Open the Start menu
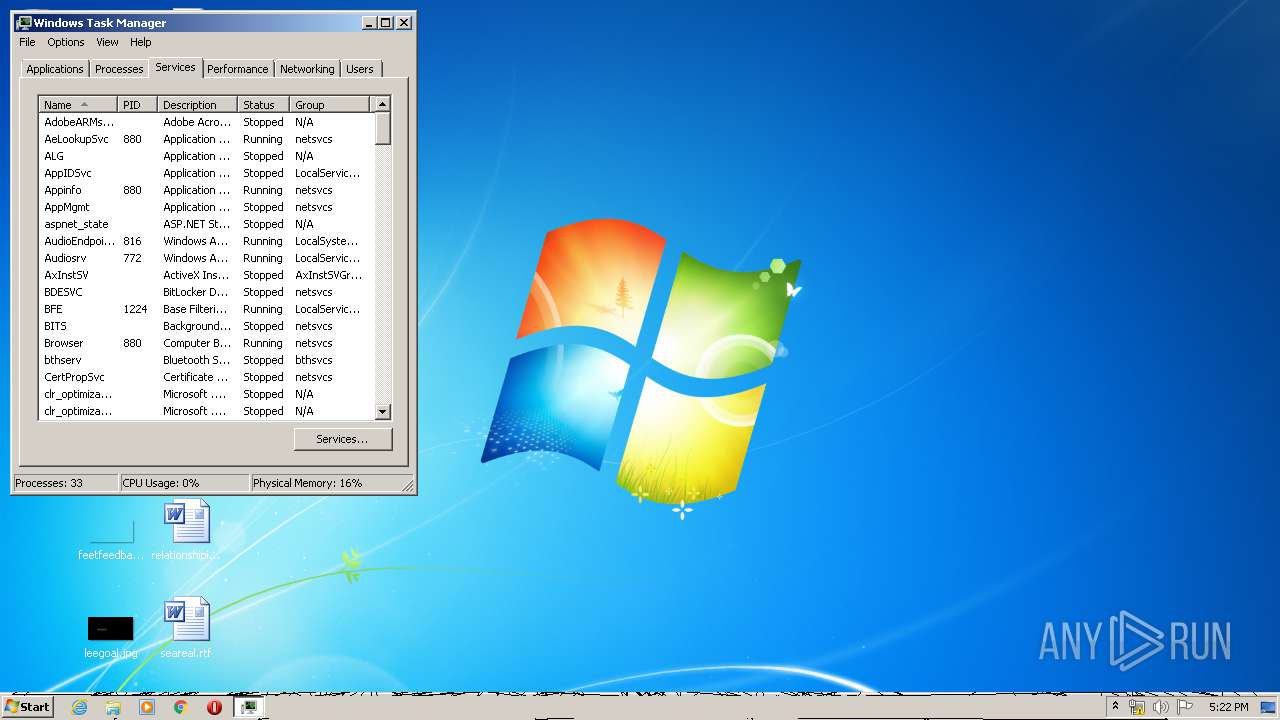 [28, 707]
